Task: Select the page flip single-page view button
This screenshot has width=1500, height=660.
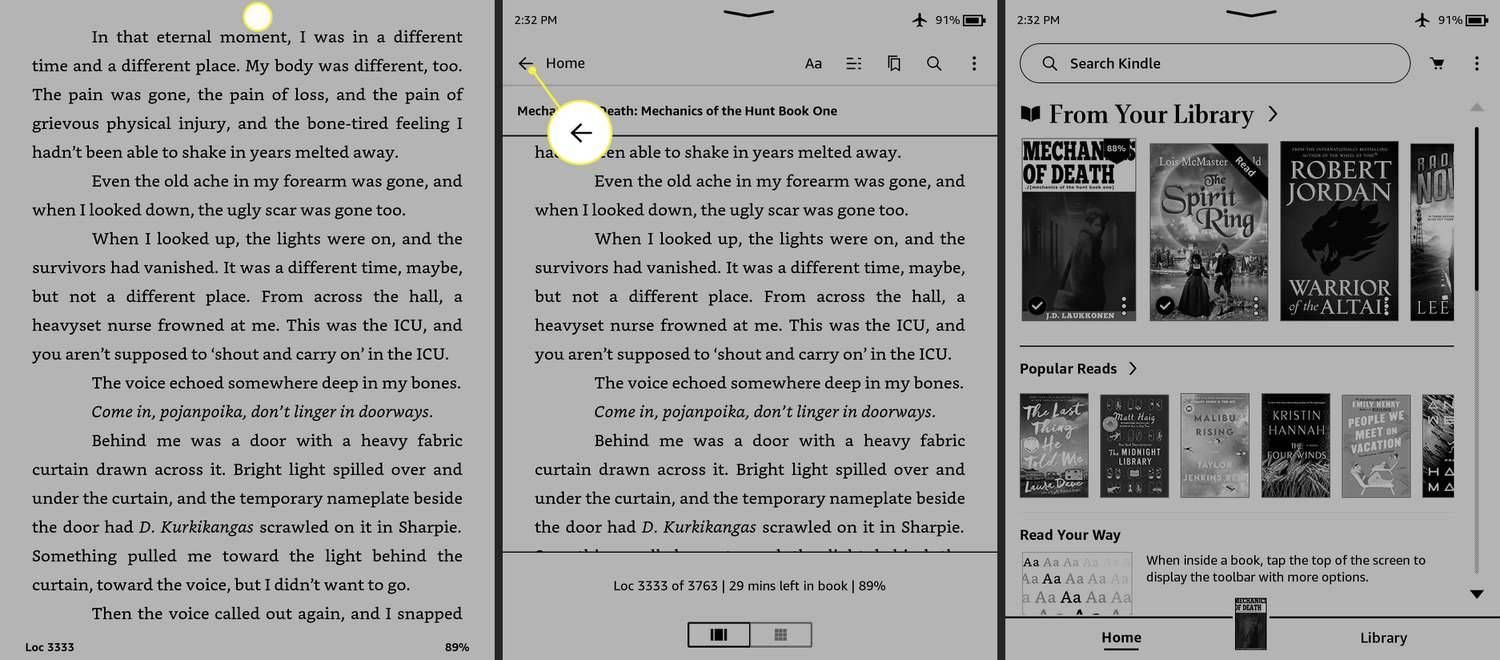Action: [x=718, y=634]
